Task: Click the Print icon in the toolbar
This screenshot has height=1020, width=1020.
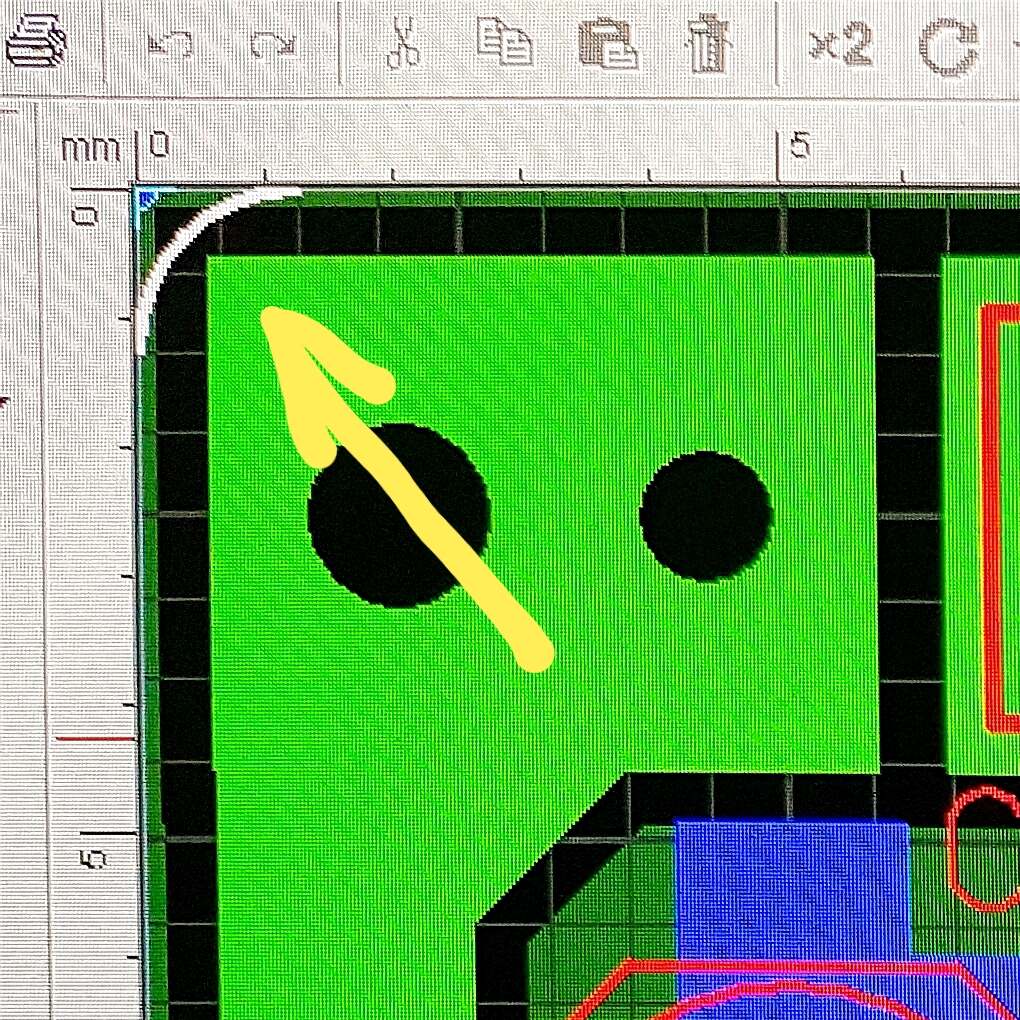Action: coord(36,40)
